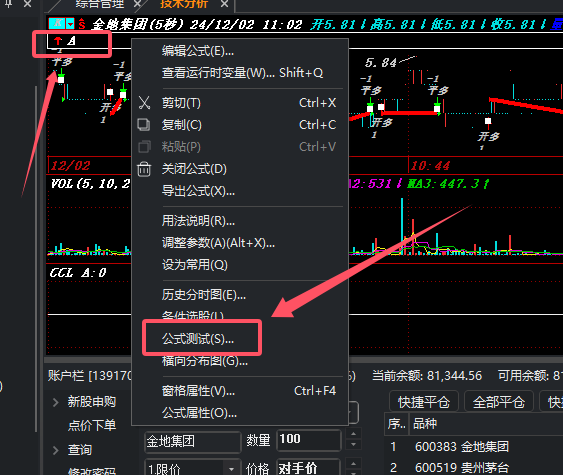The width and height of the screenshot is (563, 475).
Task: Click the 全部平仓 button
Action: coord(499,402)
